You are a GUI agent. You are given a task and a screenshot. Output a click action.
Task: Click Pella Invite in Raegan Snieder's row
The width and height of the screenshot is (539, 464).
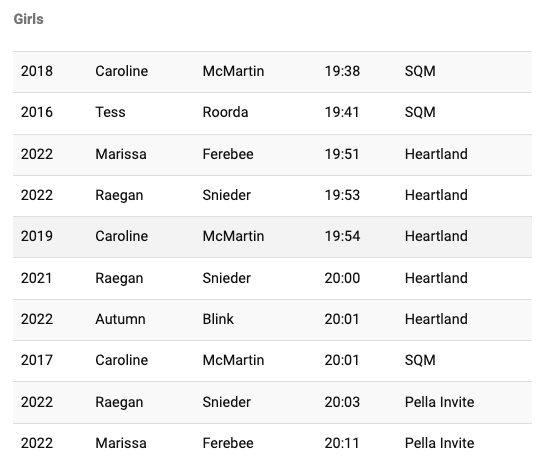(x=439, y=402)
